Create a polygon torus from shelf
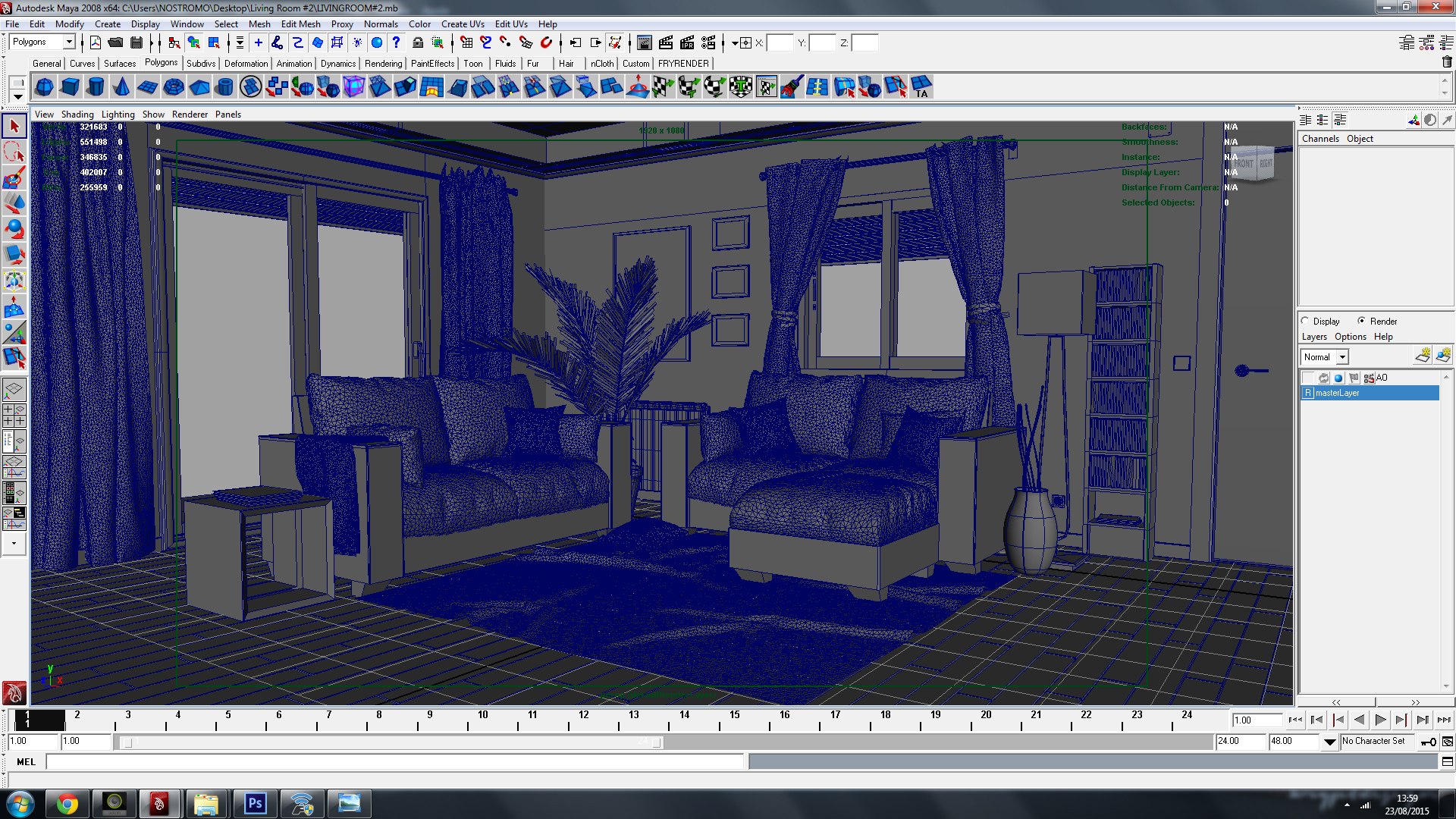Viewport: 1456px width, 819px height. tap(173, 87)
